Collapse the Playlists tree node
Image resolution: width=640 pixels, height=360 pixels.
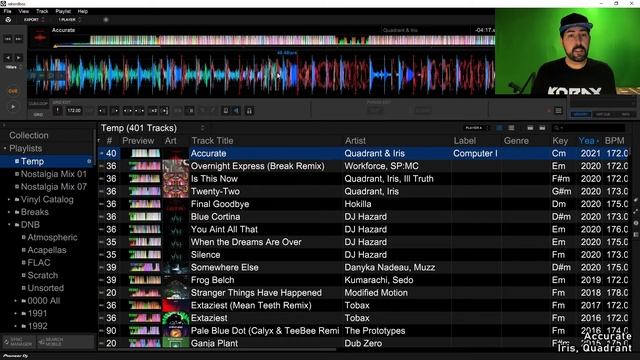tap(5, 148)
